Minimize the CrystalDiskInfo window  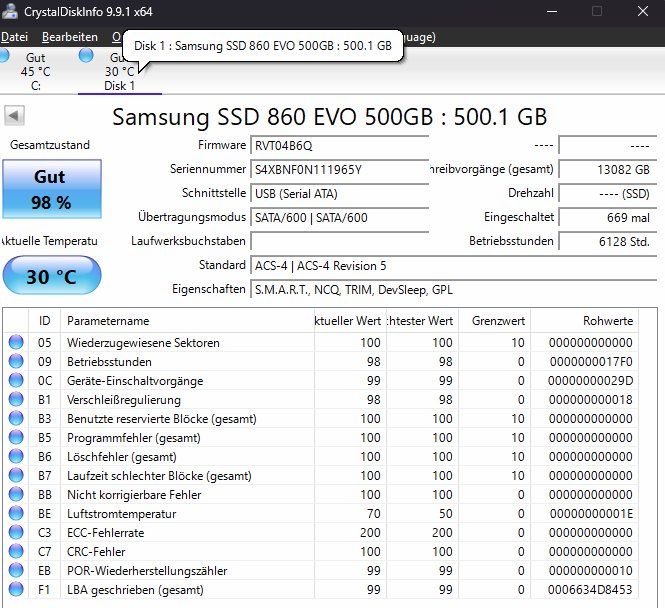click(x=552, y=11)
